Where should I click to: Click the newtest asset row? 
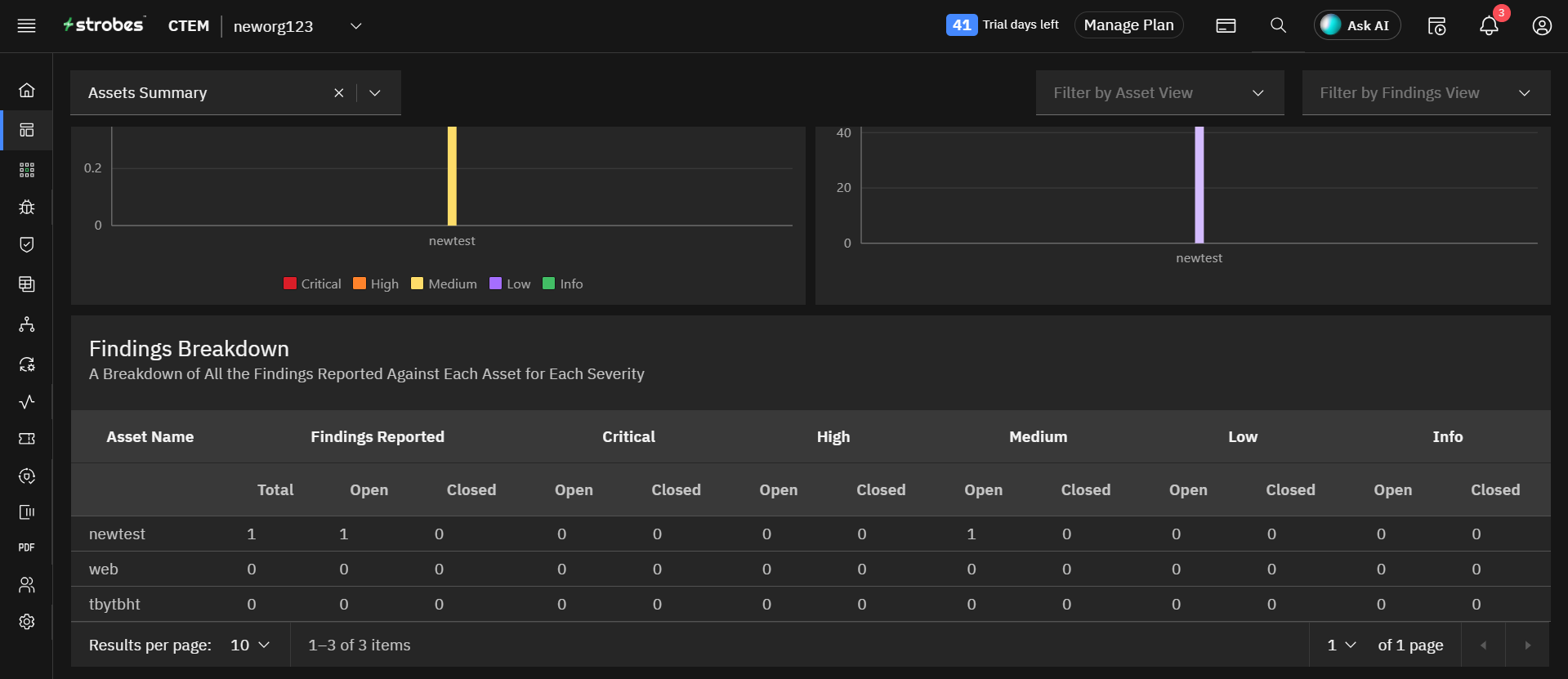click(x=118, y=534)
